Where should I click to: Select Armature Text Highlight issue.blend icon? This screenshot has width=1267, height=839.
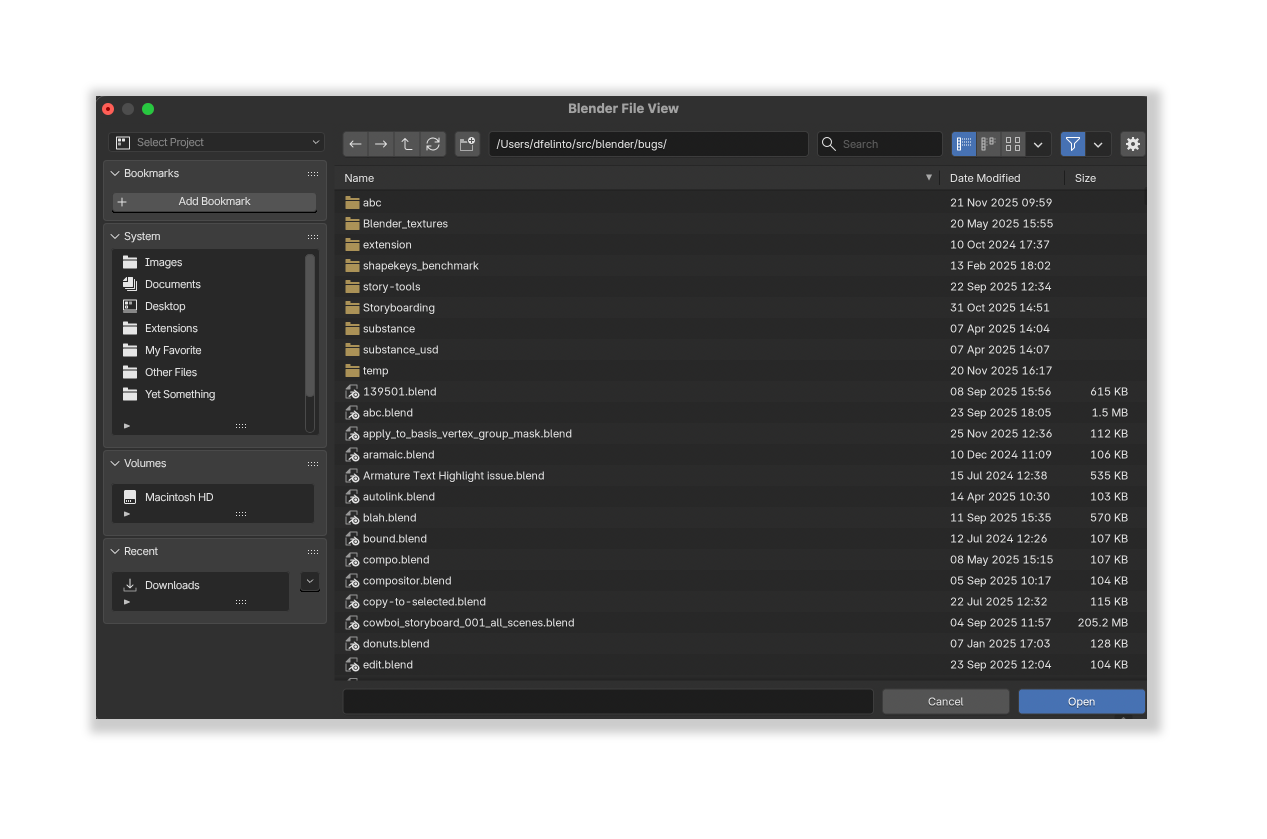pos(352,476)
